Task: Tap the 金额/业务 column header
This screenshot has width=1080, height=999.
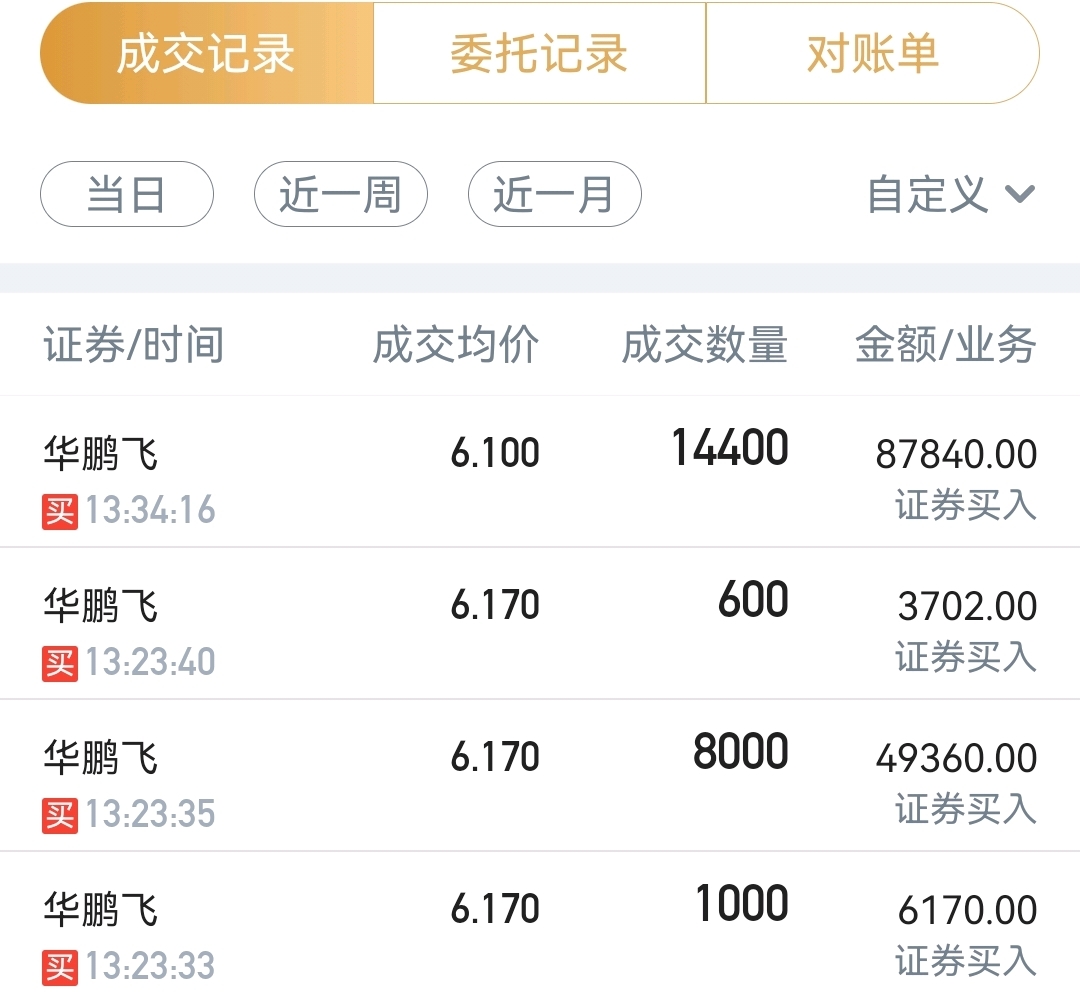Action: 946,344
